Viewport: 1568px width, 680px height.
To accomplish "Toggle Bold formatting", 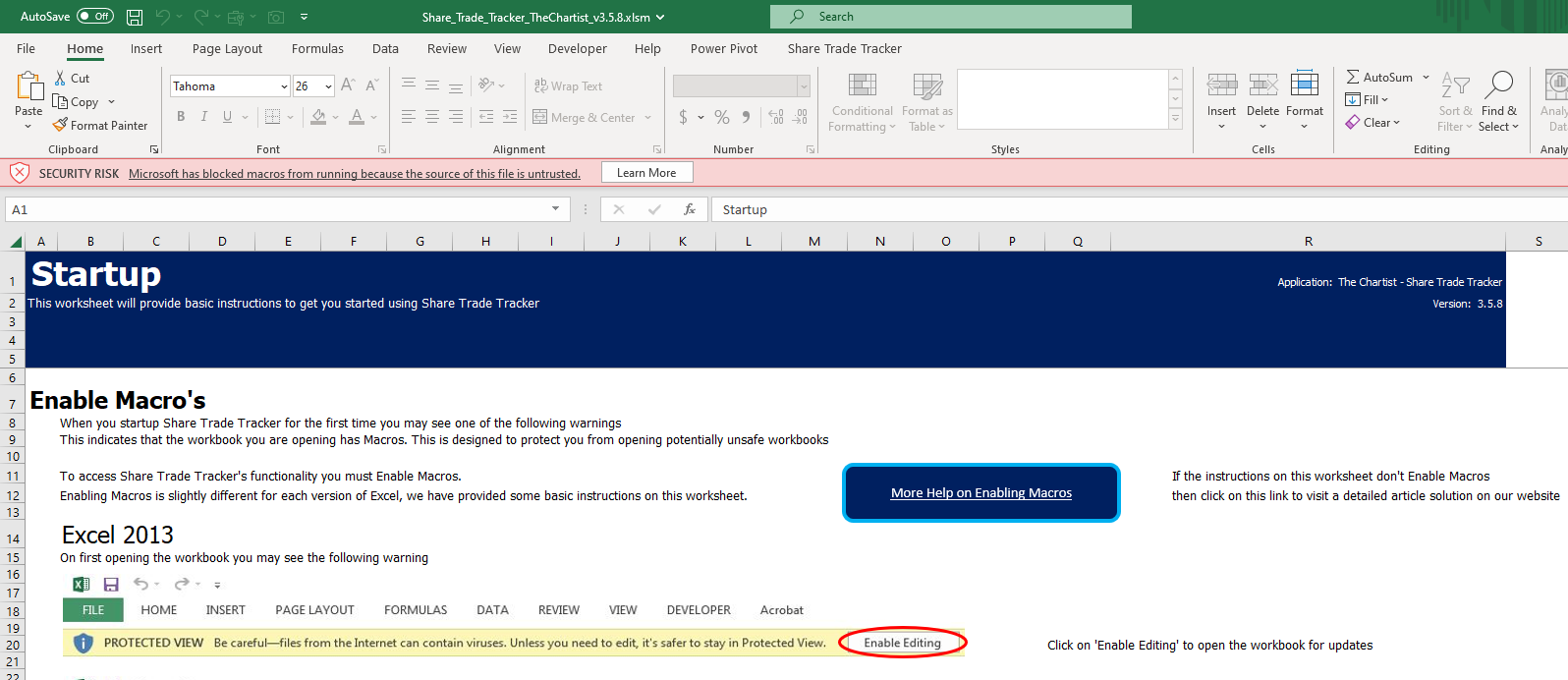I will point(181,117).
